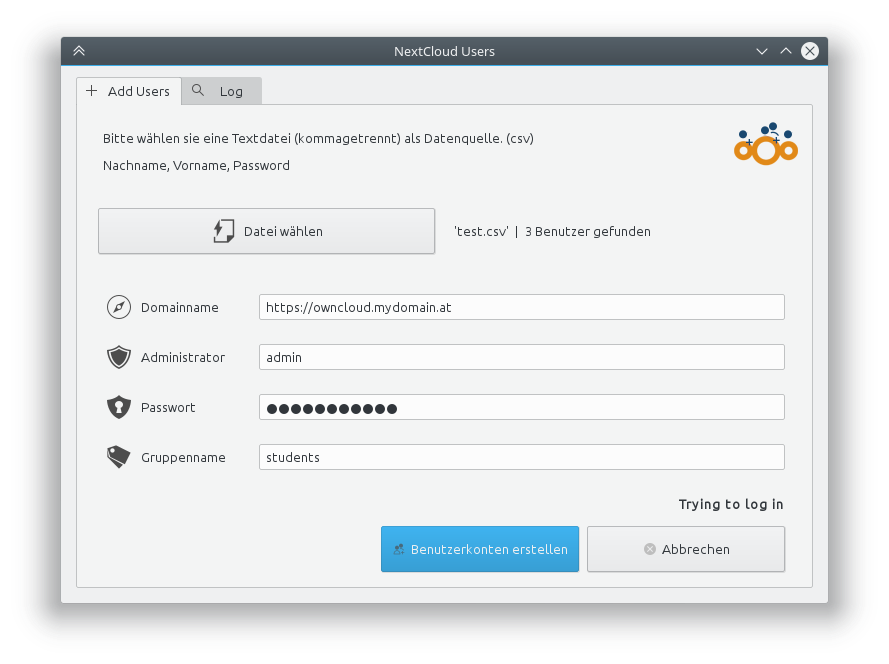889x664 pixels.
Task: Click the window shade chevrons top left
Action: tap(78, 50)
